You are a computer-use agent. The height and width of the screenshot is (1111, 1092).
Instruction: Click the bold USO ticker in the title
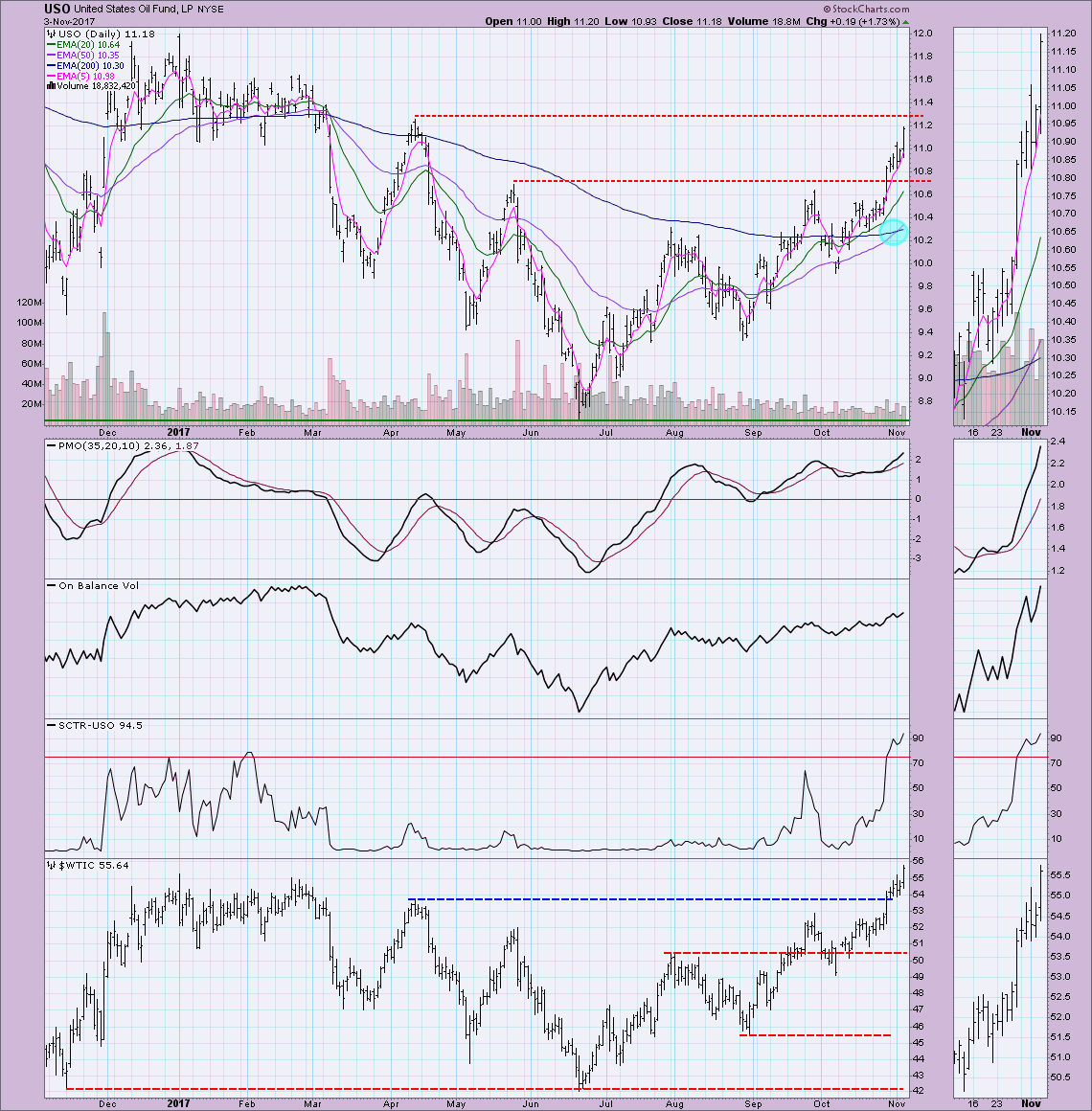click(57, 10)
